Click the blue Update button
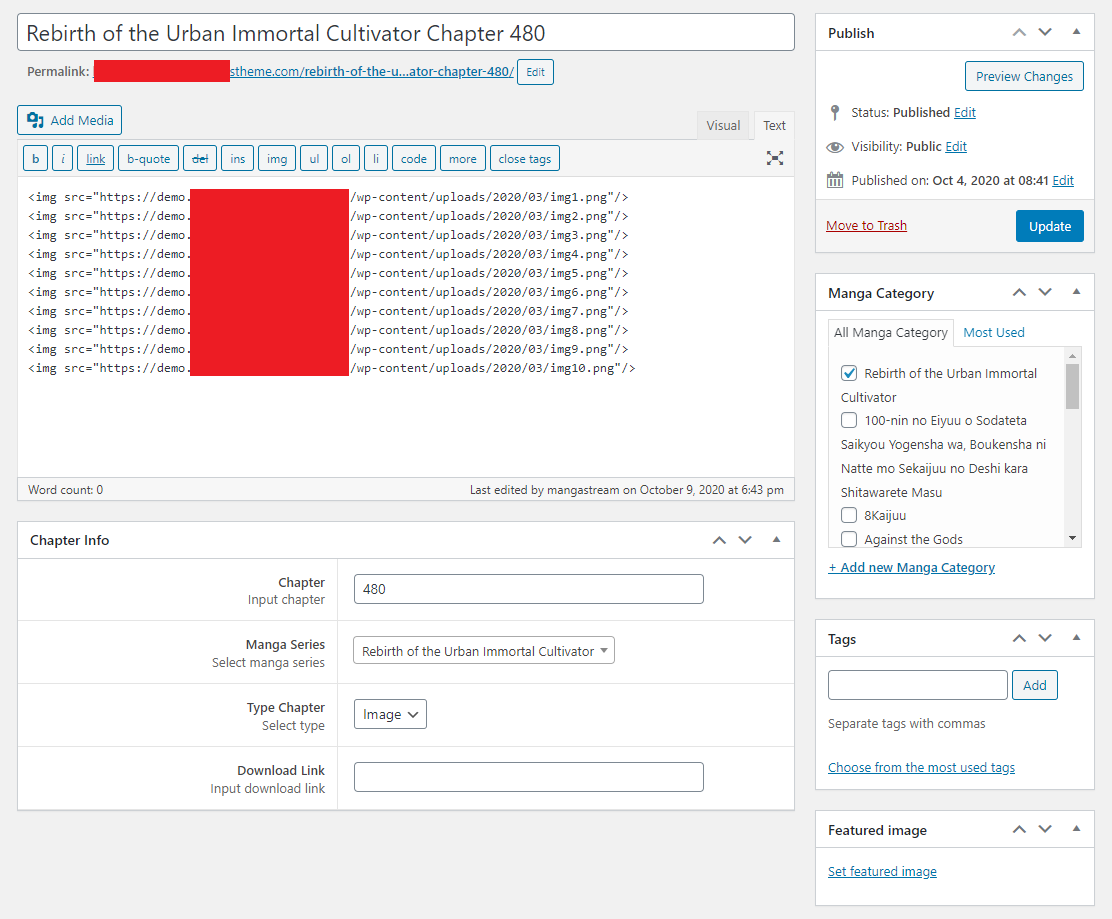 (x=1049, y=226)
